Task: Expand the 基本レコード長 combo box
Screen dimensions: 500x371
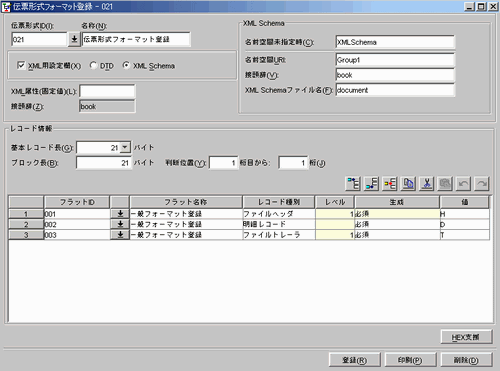Action: pyautogui.click(x=125, y=147)
